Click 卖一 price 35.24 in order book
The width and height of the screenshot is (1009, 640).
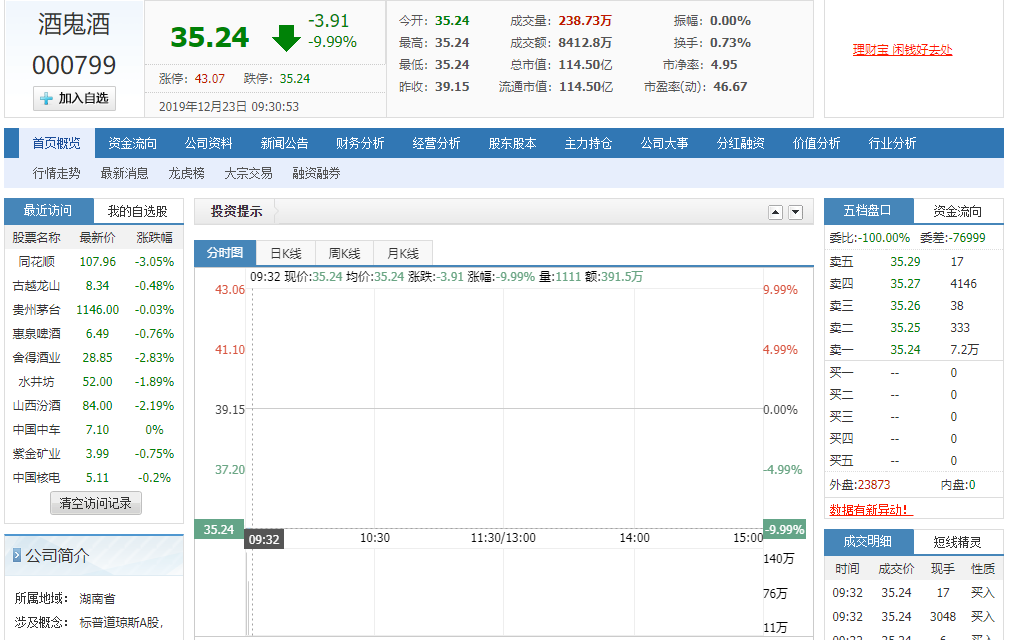pyautogui.click(x=905, y=350)
